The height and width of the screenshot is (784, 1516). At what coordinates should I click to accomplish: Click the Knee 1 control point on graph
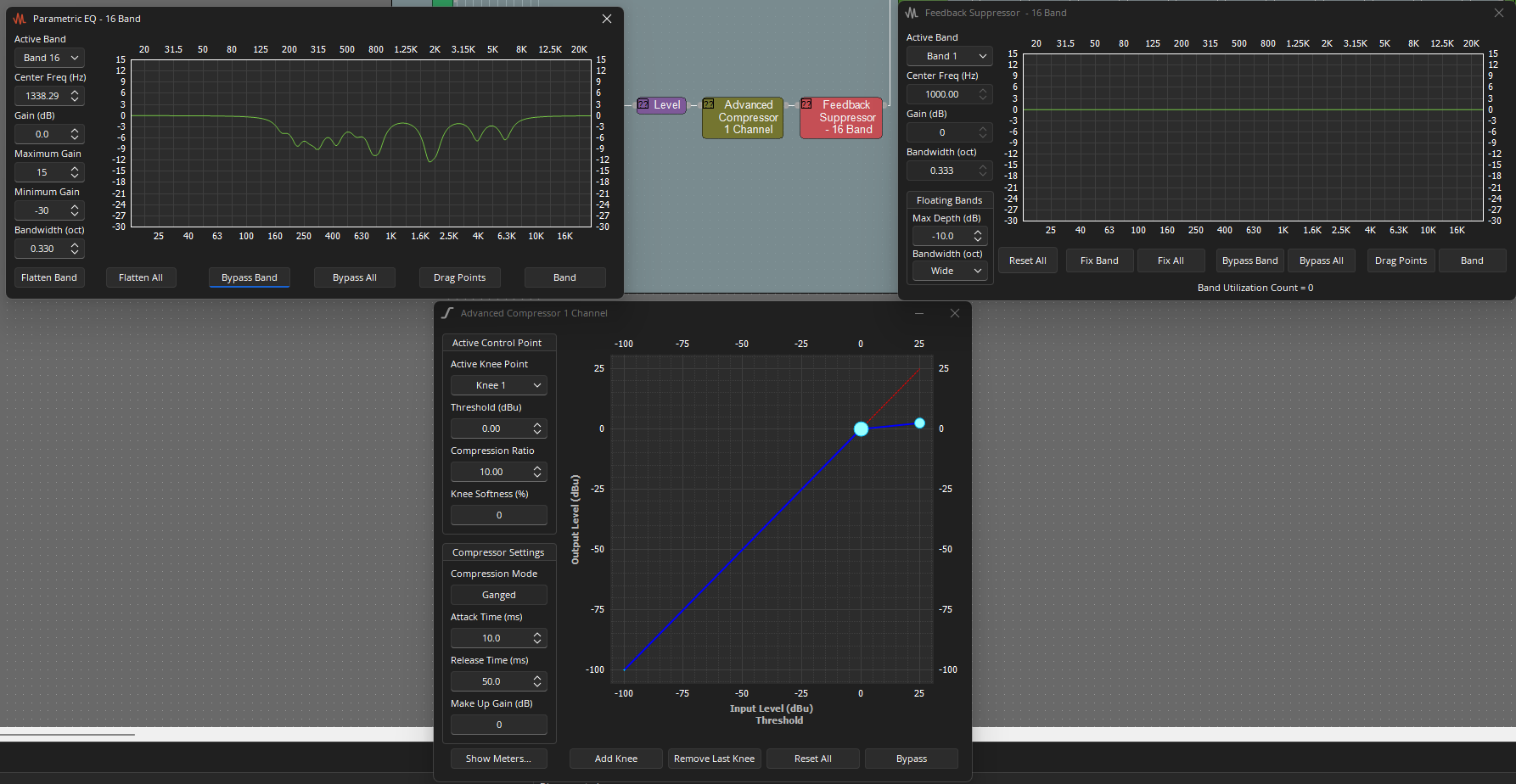pyautogui.click(x=861, y=428)
